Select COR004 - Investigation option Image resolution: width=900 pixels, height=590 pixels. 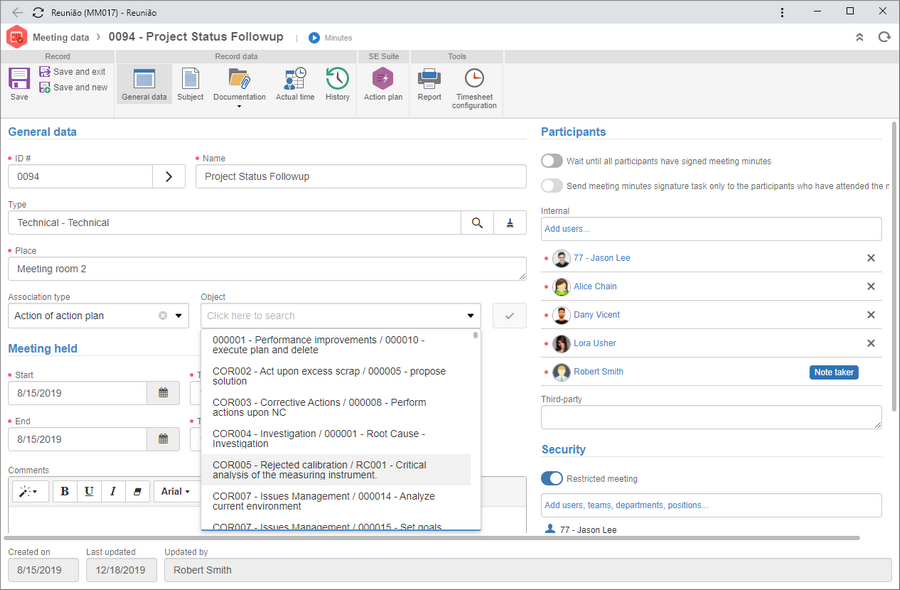pyautogui.click(x=336, y=438)
